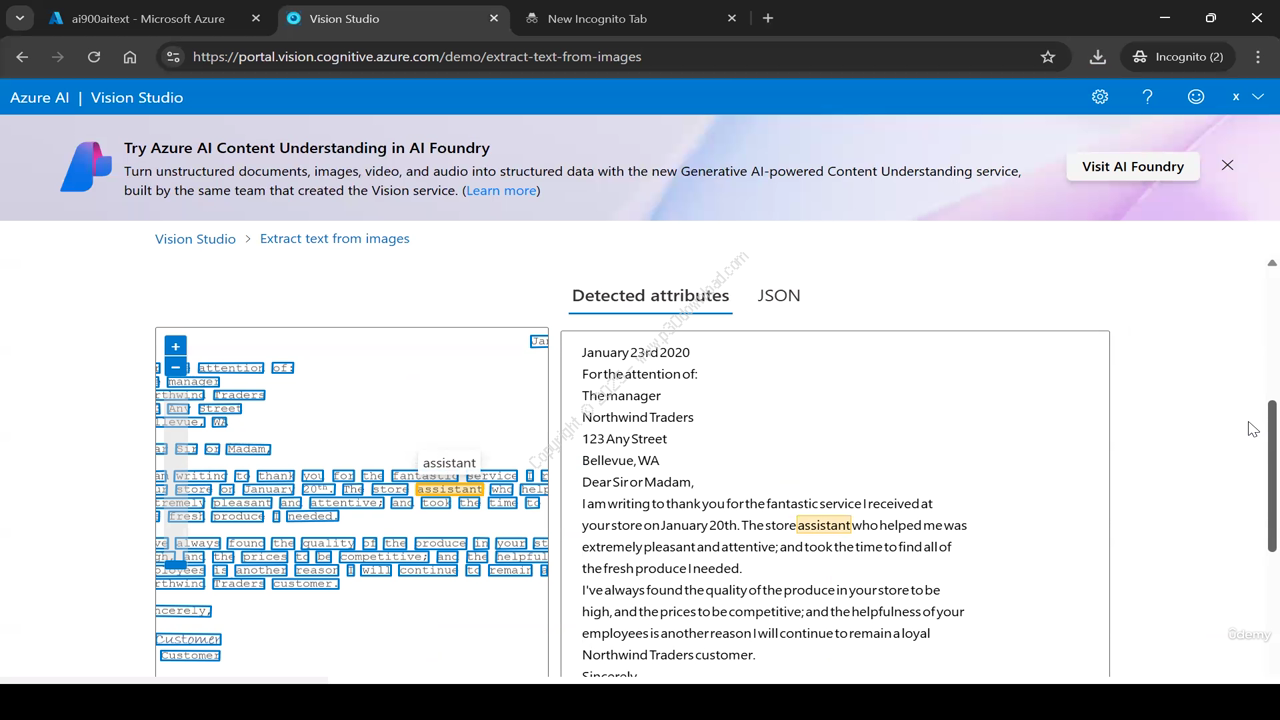Click the word 'Madam,' in the image
The image size is (1280, 720).
tap(248, 449)
